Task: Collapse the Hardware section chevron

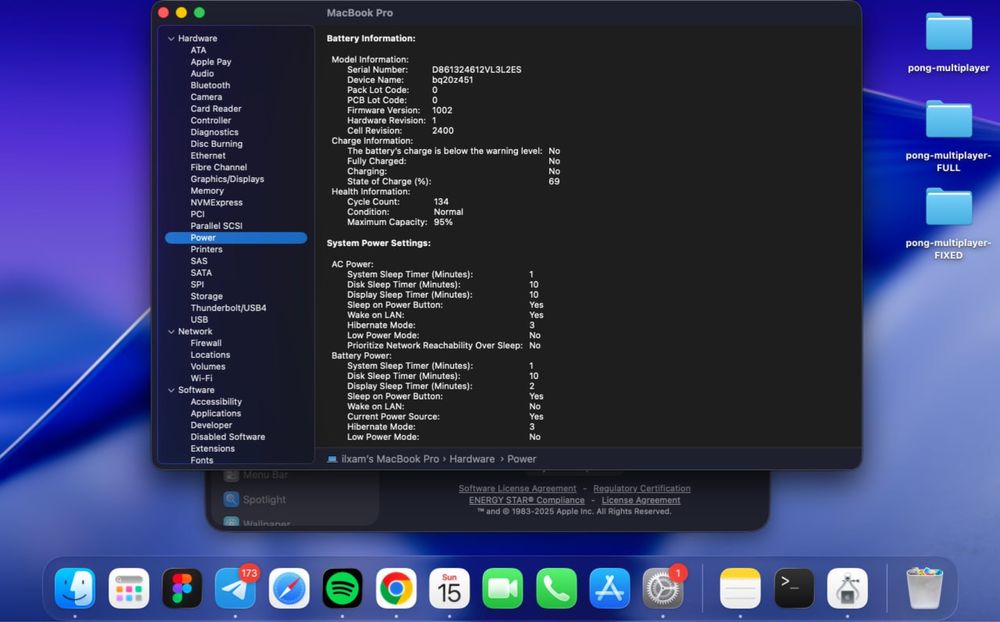Action: [x=171, y=39]
